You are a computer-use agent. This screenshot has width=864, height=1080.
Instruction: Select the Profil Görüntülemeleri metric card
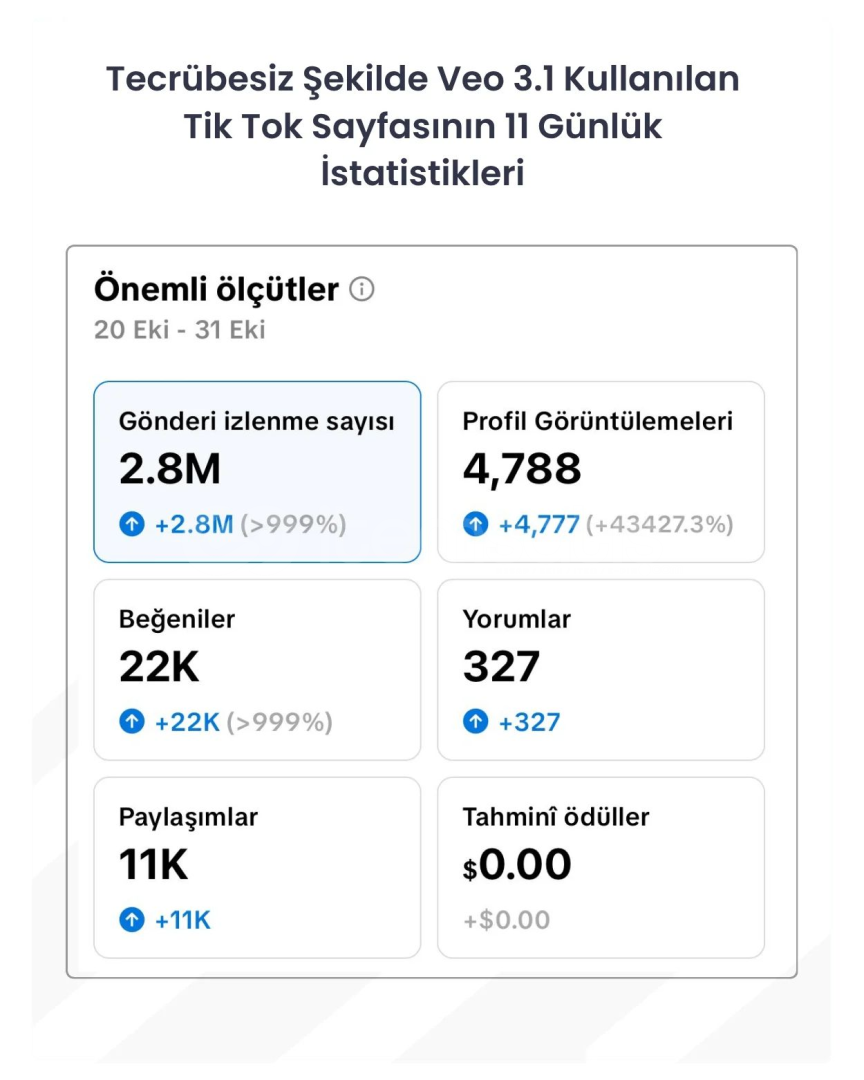click(x=601, y=471)
